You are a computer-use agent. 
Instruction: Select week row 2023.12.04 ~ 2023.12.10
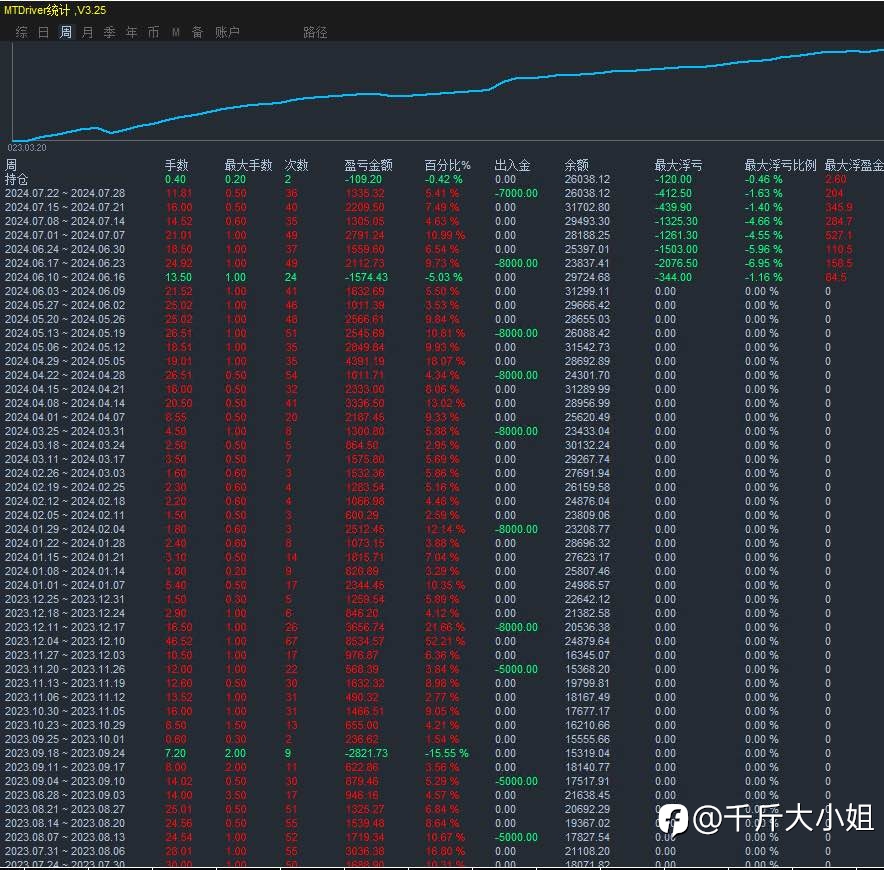click(442, 641)
